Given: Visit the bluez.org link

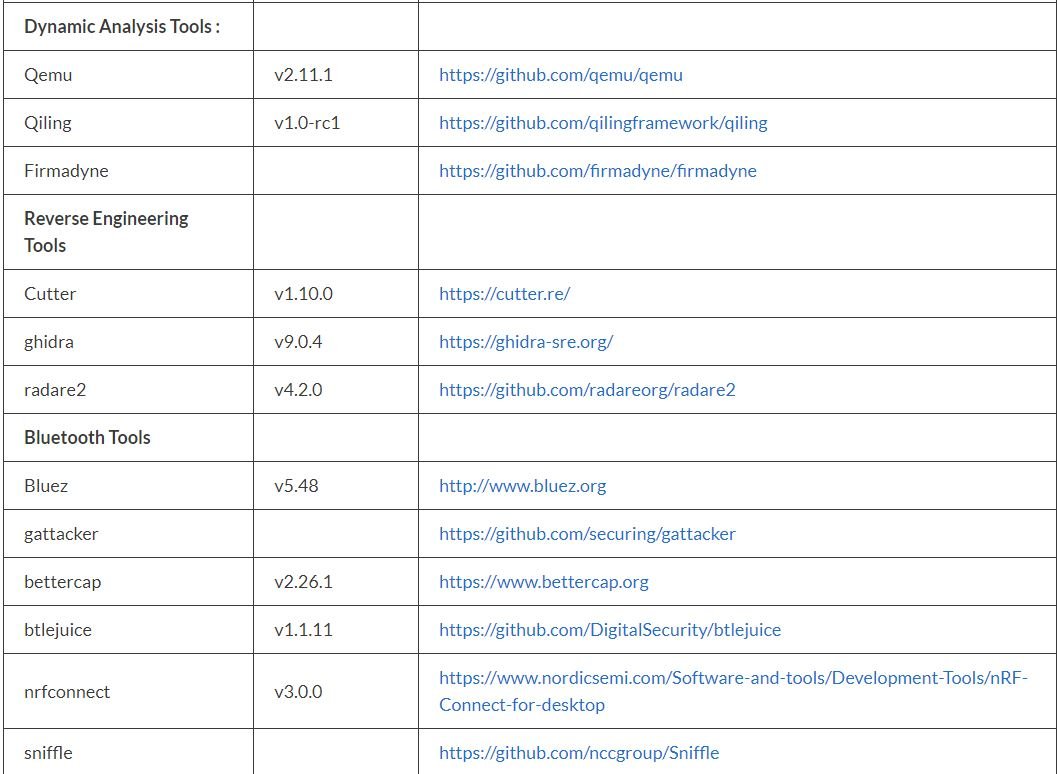Looking at the screenshot, I should 523,485.
